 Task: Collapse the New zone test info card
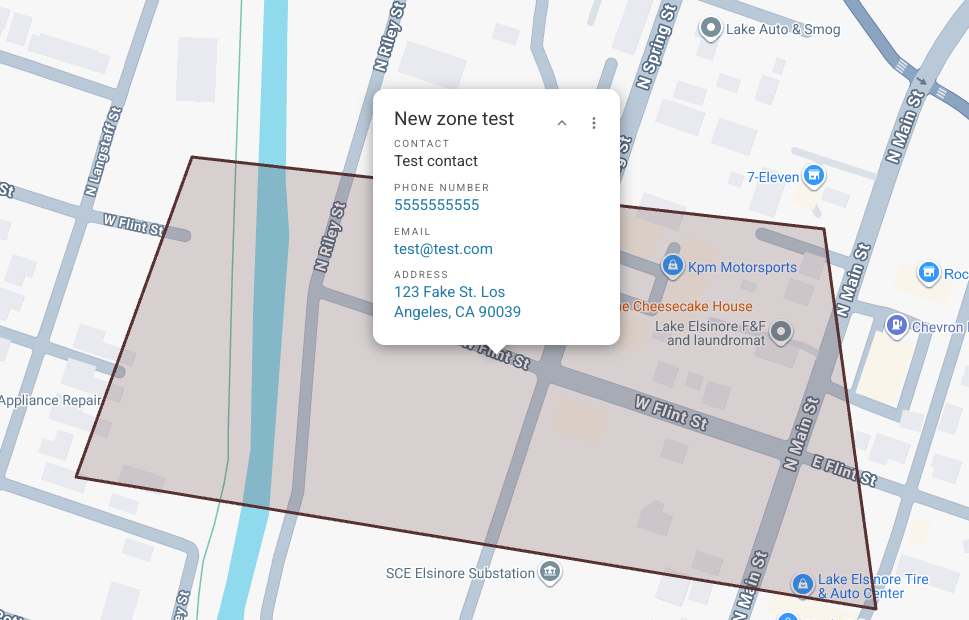pyautogui.click(x=562, y=123)
